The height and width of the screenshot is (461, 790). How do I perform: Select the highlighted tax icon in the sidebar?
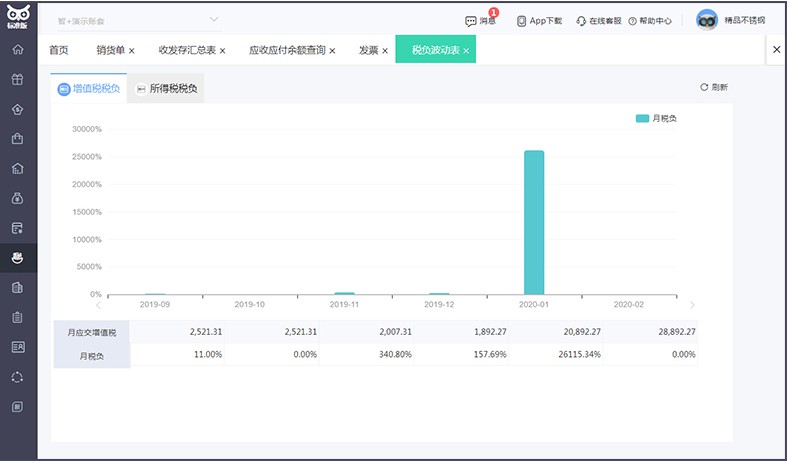[18, 258]
